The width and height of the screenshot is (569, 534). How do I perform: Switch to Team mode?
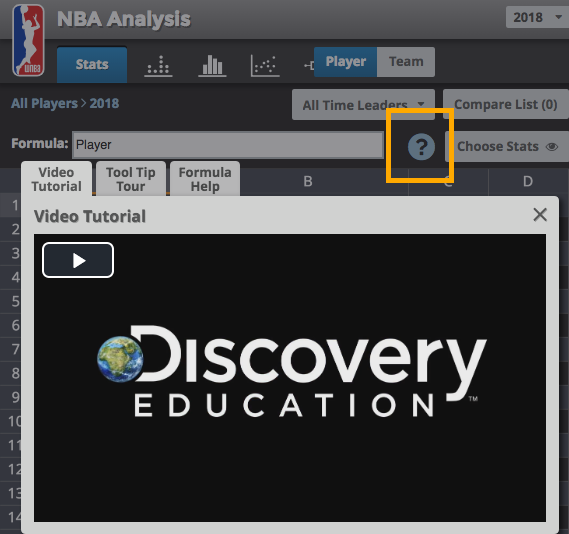(x=406, y=62)
